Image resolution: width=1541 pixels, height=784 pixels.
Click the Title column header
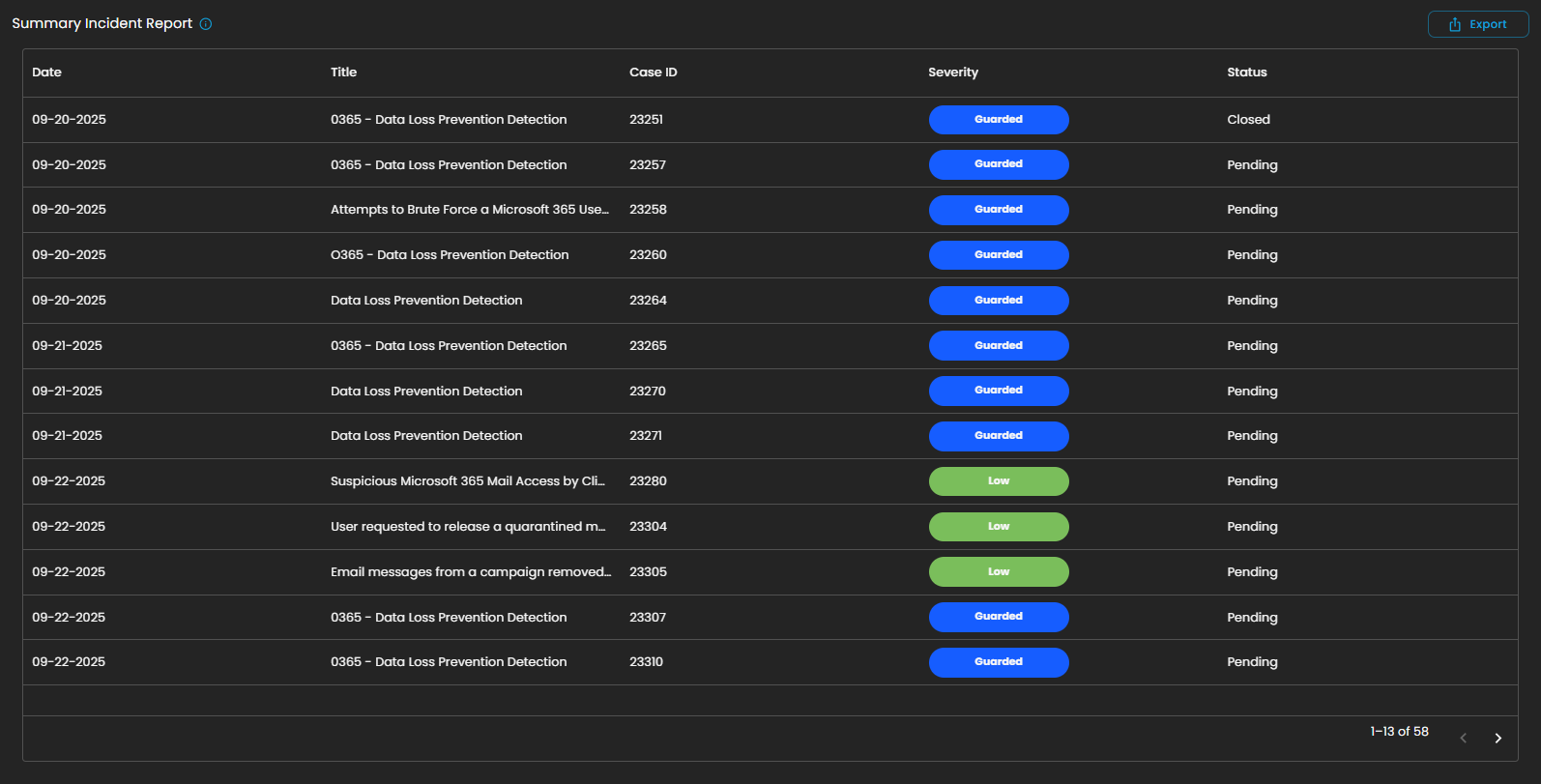(x=343, y=73)
